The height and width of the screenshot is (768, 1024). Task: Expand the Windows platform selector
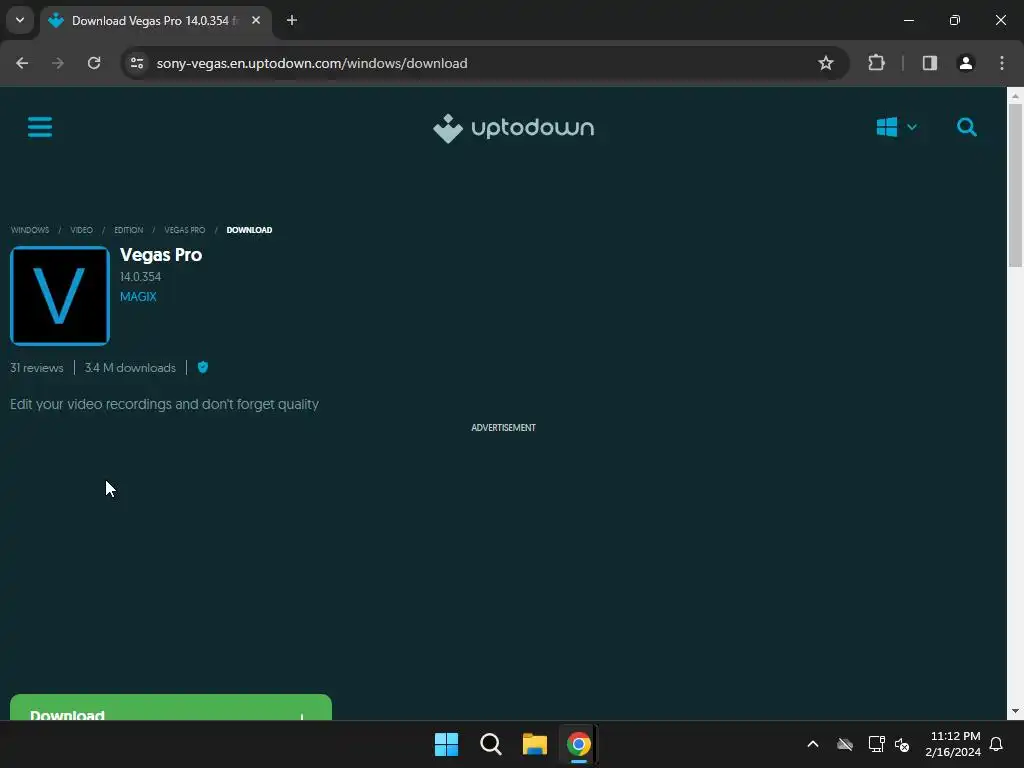pyautogui.click(x=897, y=127)
